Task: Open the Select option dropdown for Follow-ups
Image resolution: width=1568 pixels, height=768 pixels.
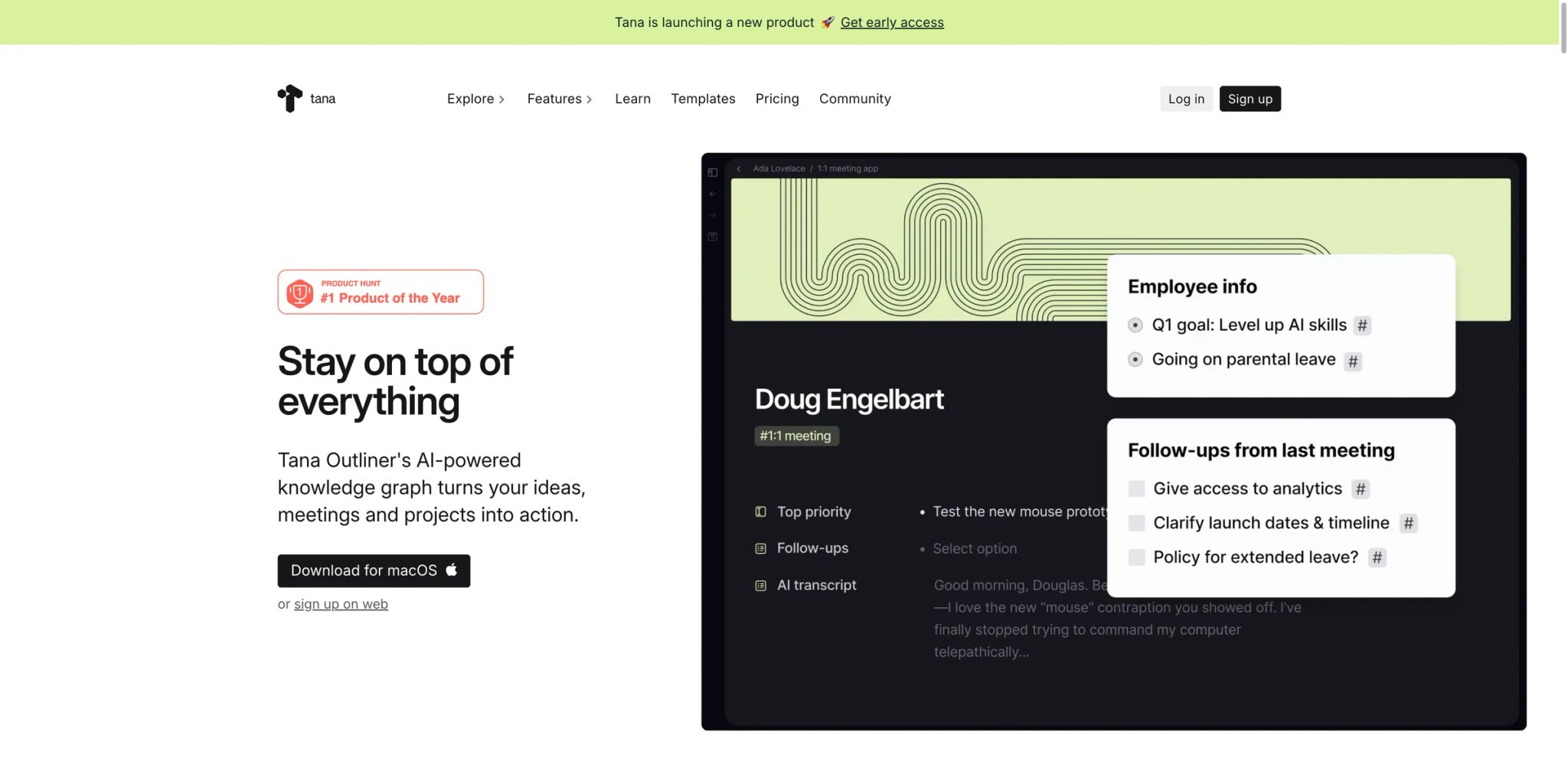Action: [x=975, y=548]
